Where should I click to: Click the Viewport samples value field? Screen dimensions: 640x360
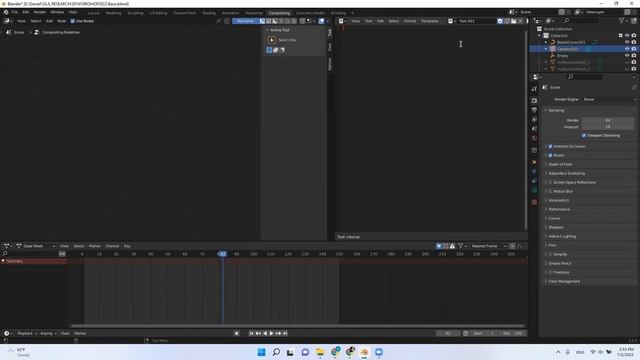(608, 127)
